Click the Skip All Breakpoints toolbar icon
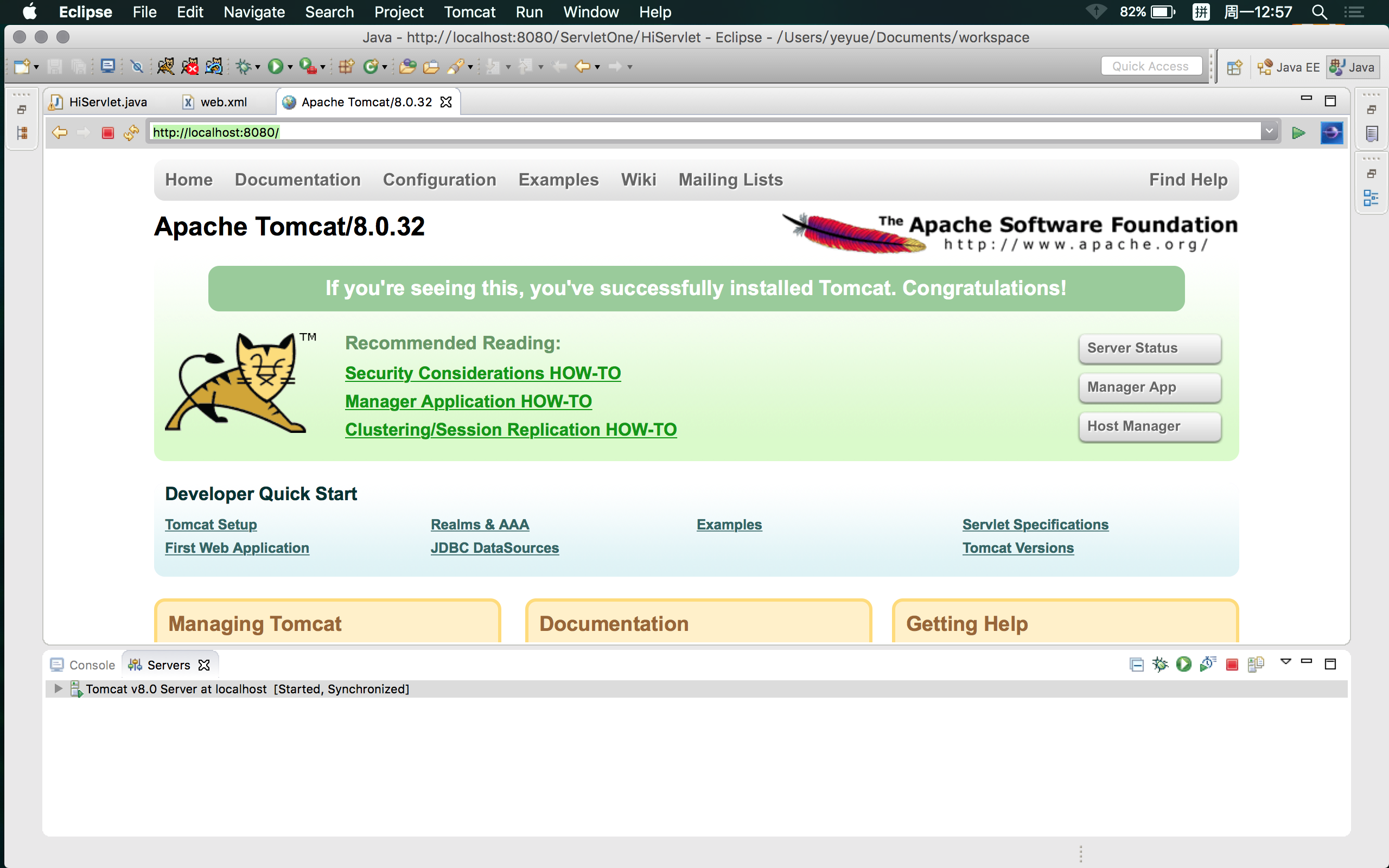This screenshot has width=1389, height=868. [x=137, y=67]
